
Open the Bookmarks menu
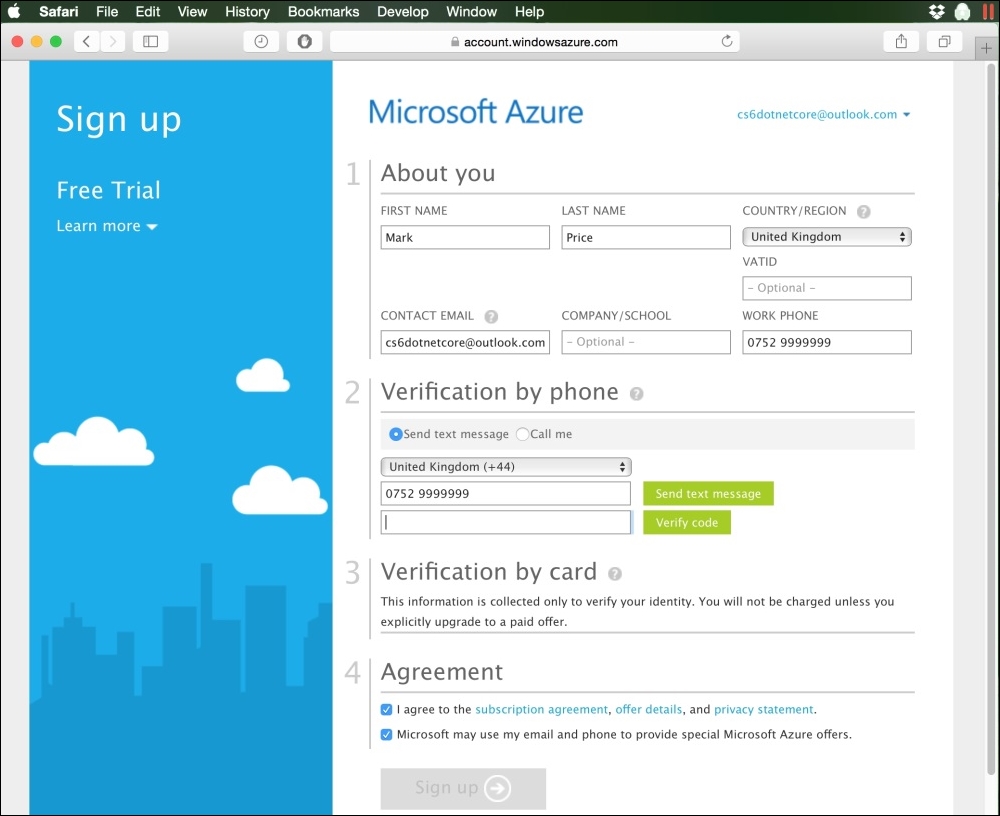(323, 11)
